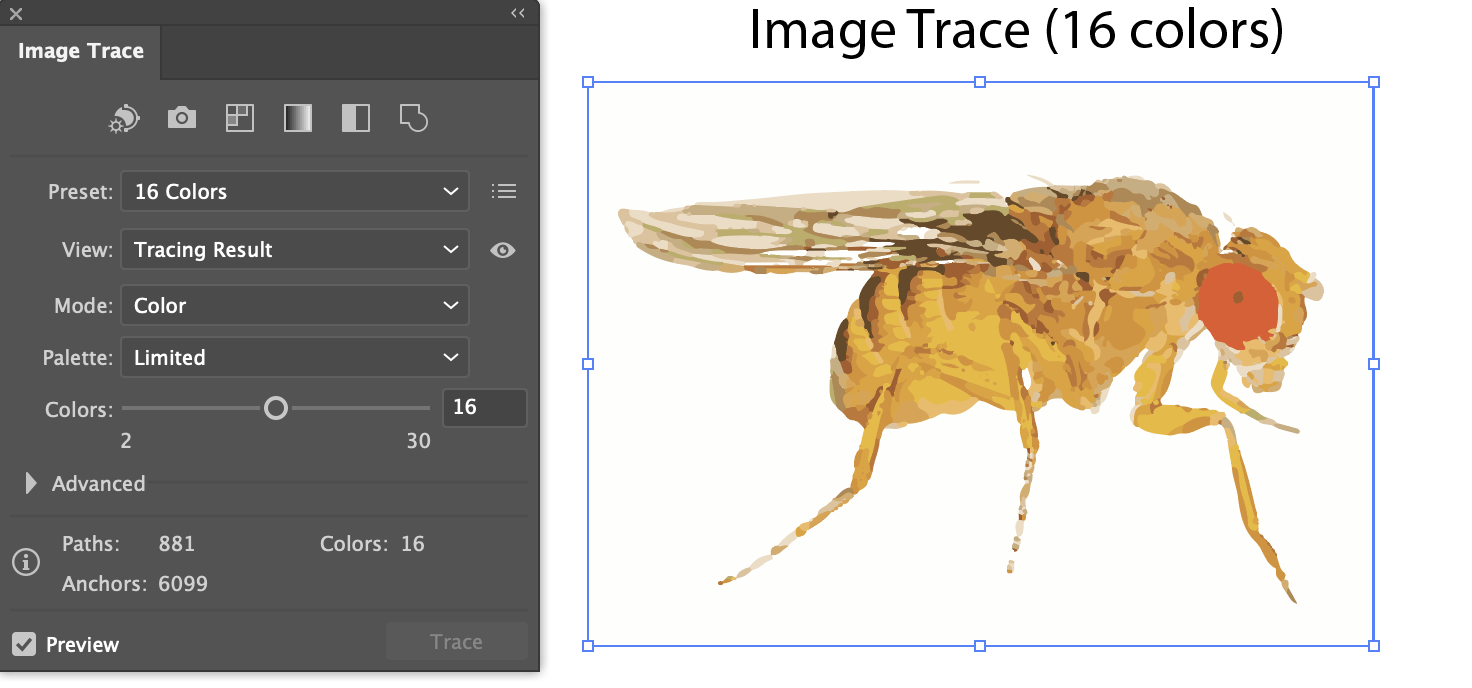This screenshot has height=688, width=1472.
Task: Open the Mode dropdown set to Color
Action: (295, 306)
